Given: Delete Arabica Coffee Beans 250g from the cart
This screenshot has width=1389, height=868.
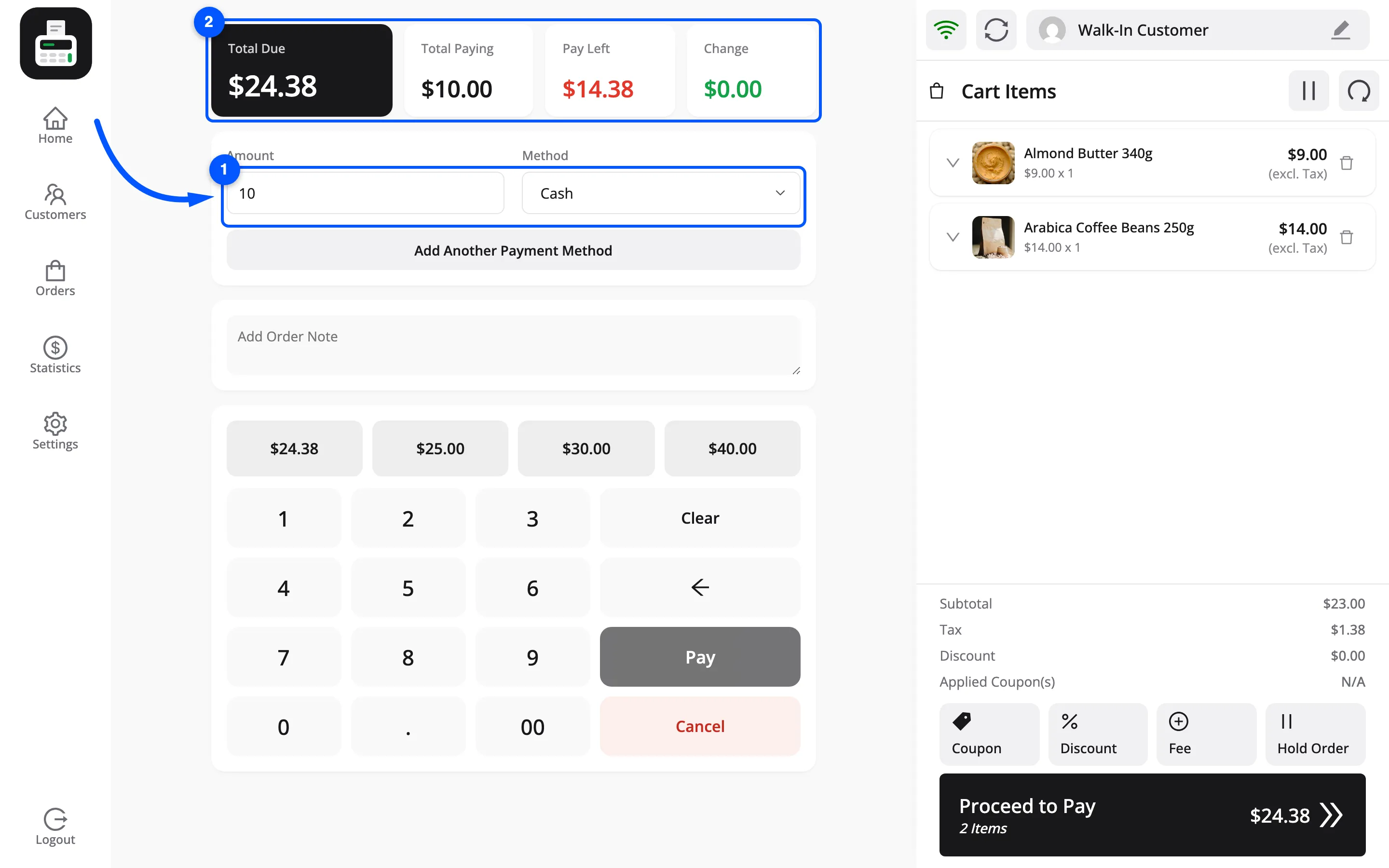Looking at the screenshot, I should tap(1347, 237).
